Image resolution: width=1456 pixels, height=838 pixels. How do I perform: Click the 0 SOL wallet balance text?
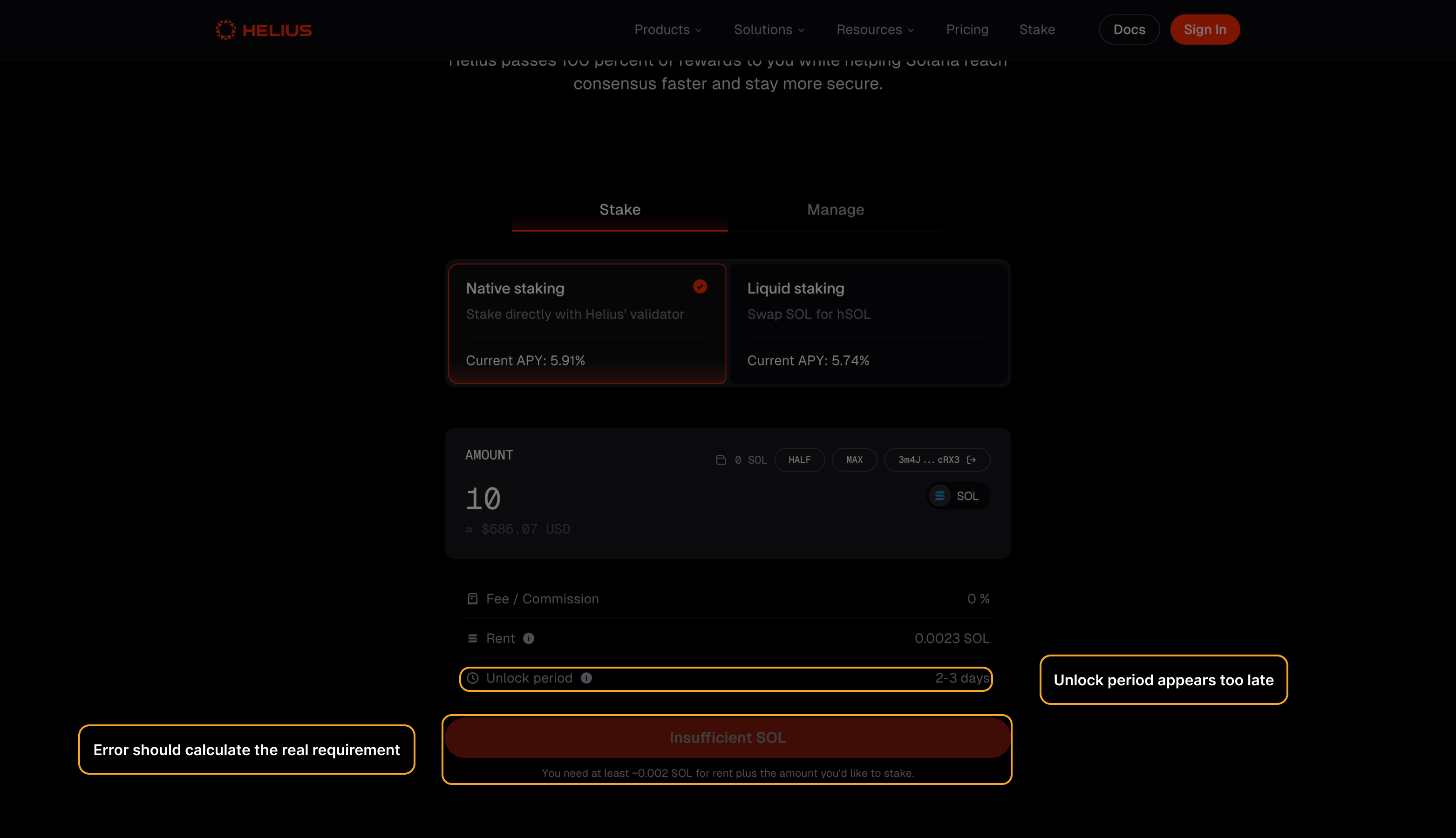point(751,460)
